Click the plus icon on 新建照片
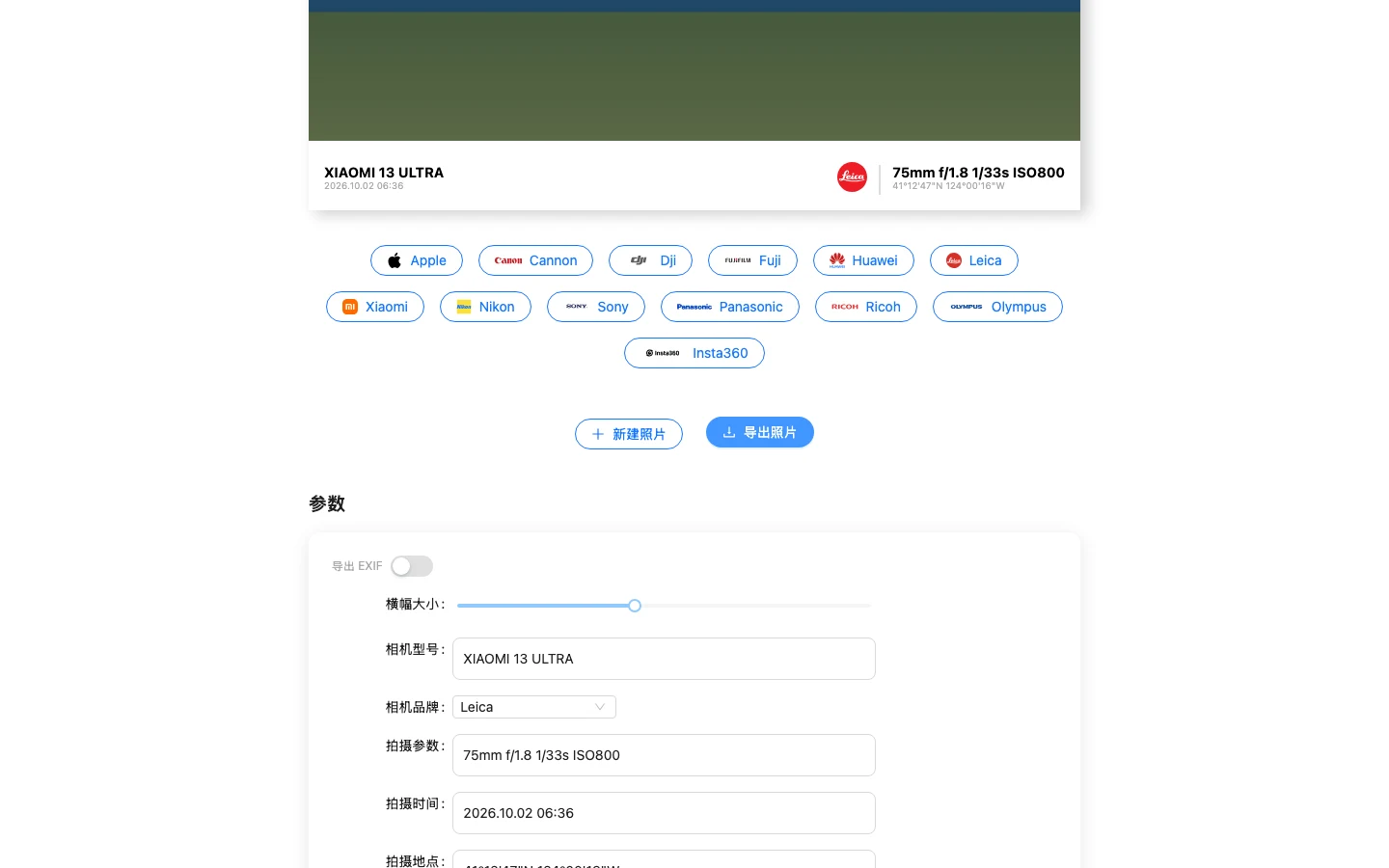Viewport: 1389px width, 868px height. (598, 434)
